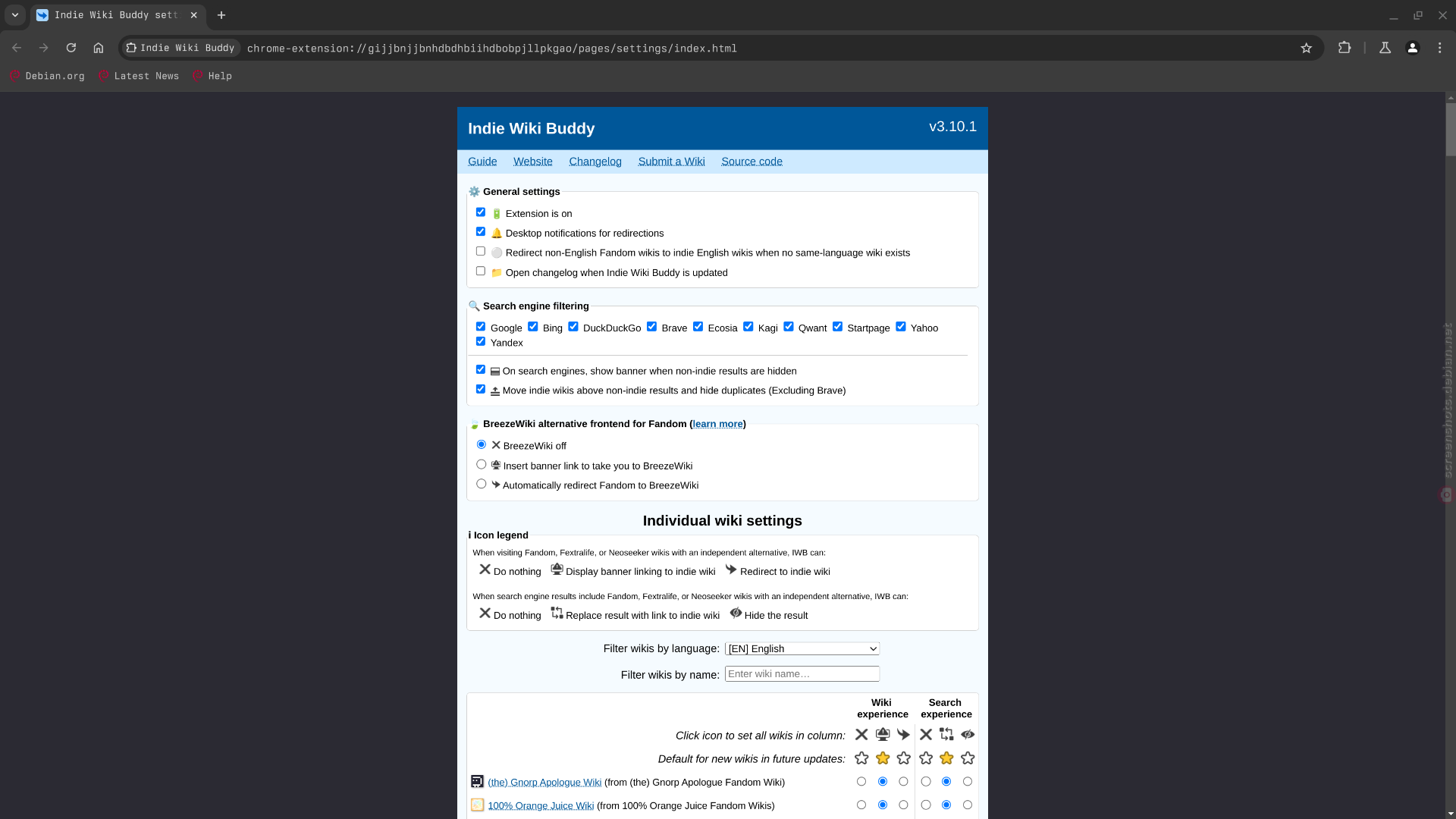Set all wikis to display banner icon

[883, 735]
